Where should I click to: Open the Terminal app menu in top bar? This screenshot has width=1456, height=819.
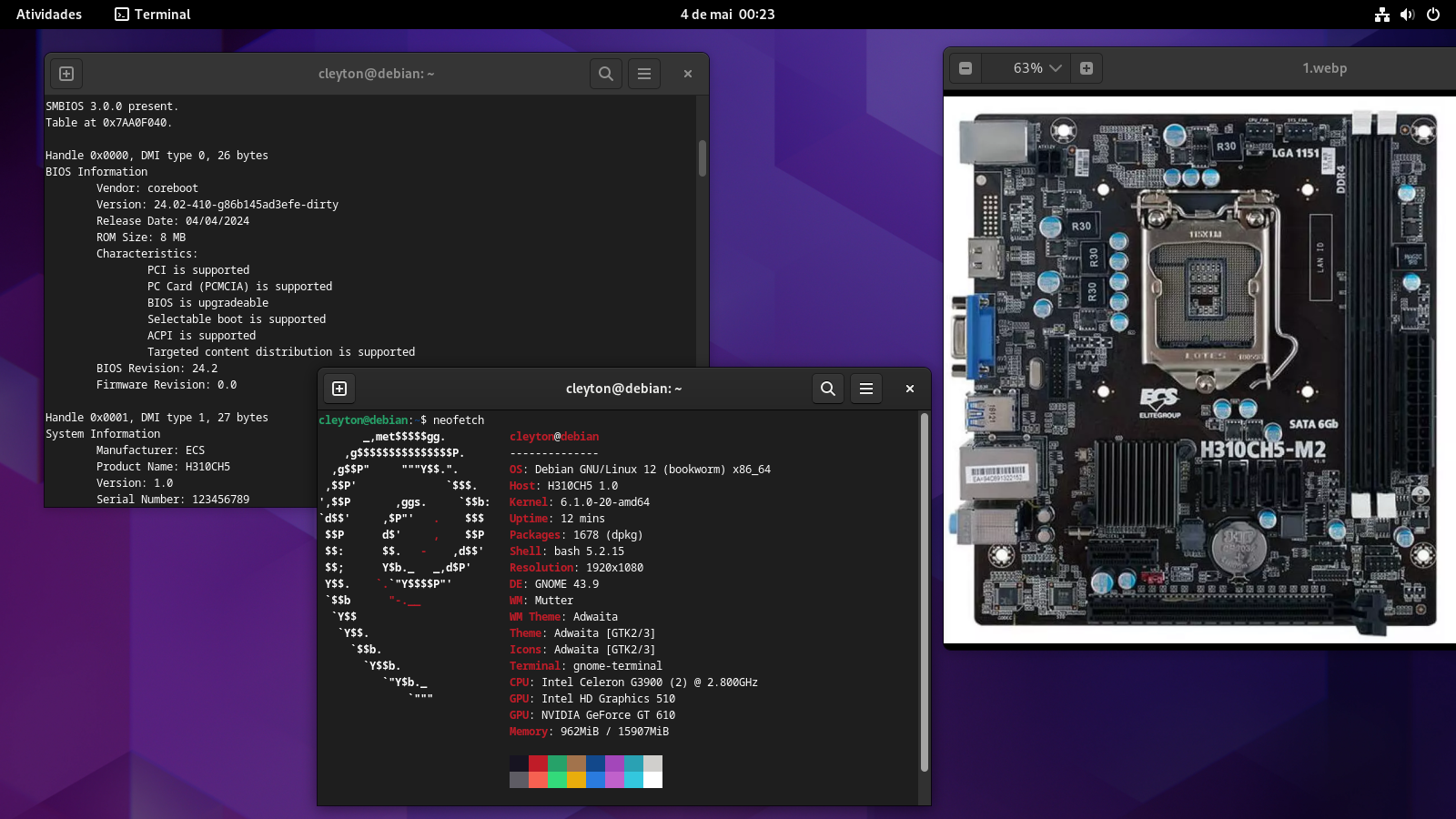(x=153, y=15)
